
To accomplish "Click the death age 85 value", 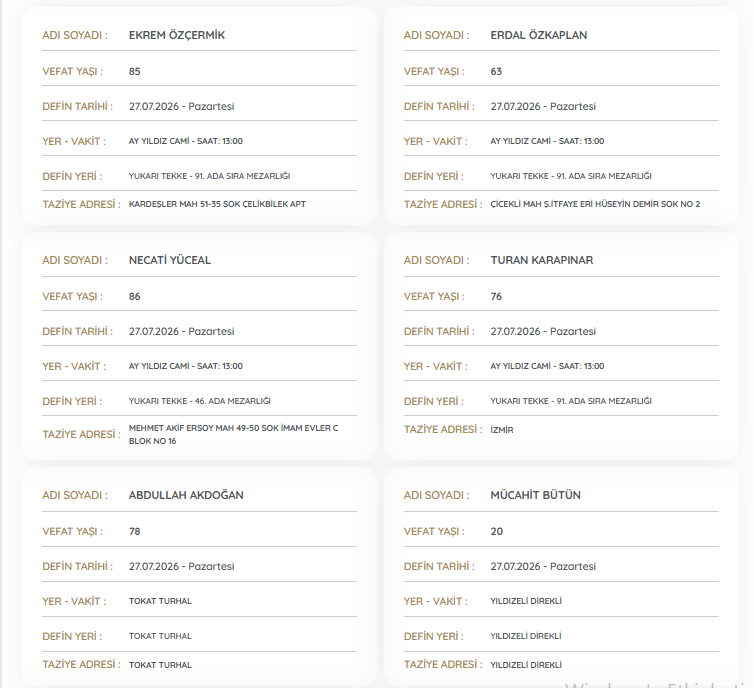I will 135,72.
